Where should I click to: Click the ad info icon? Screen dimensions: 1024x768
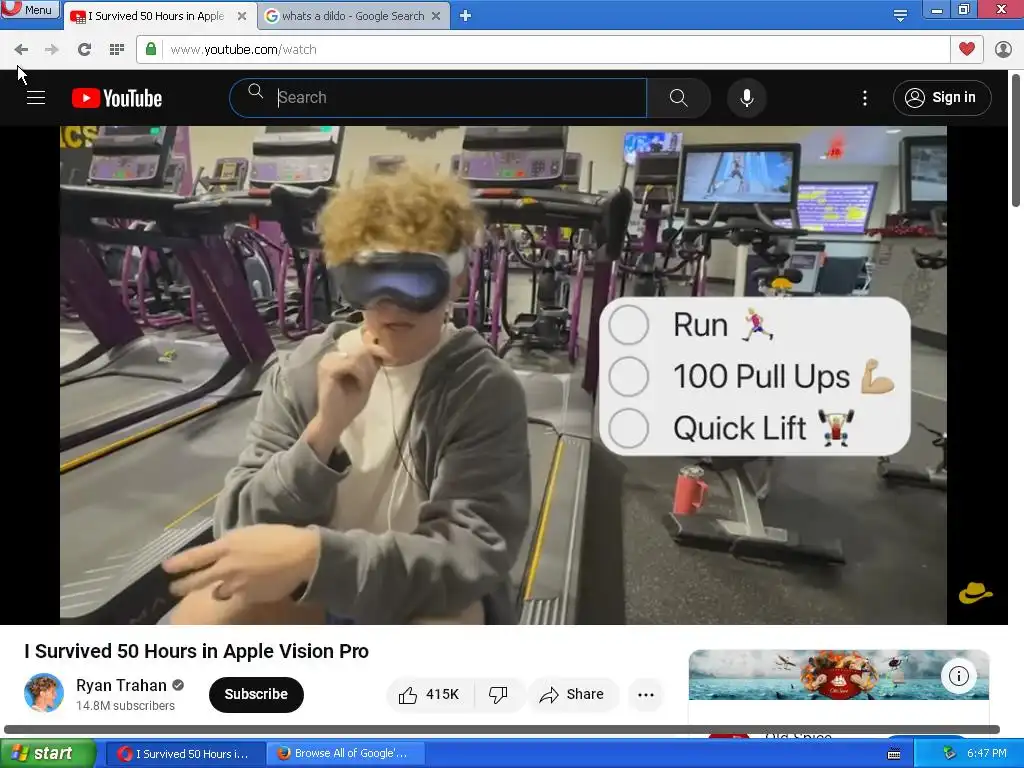tap(959, 676)
